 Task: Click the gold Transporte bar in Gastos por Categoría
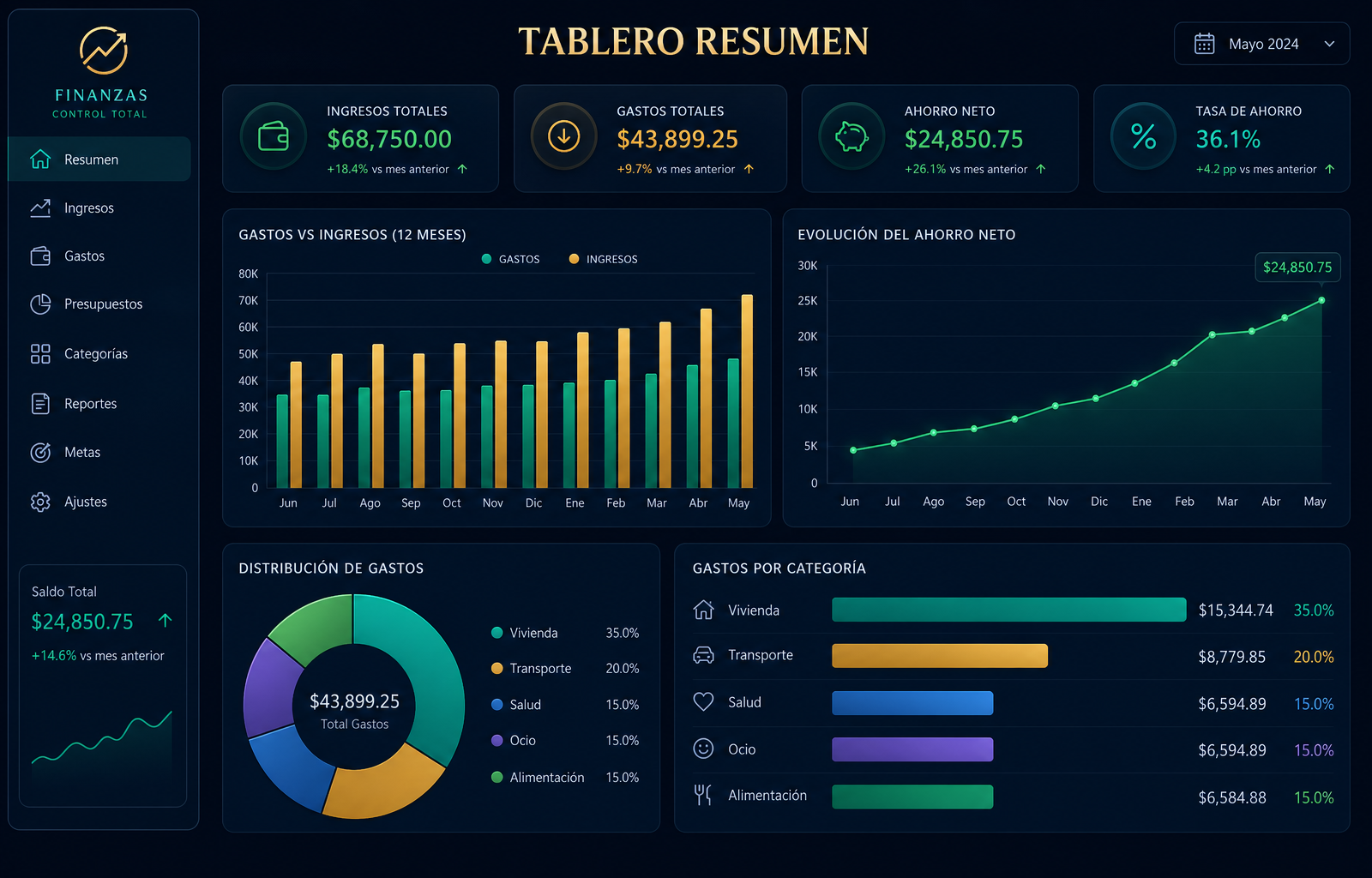pyautogui.click(x=940, y=656)
